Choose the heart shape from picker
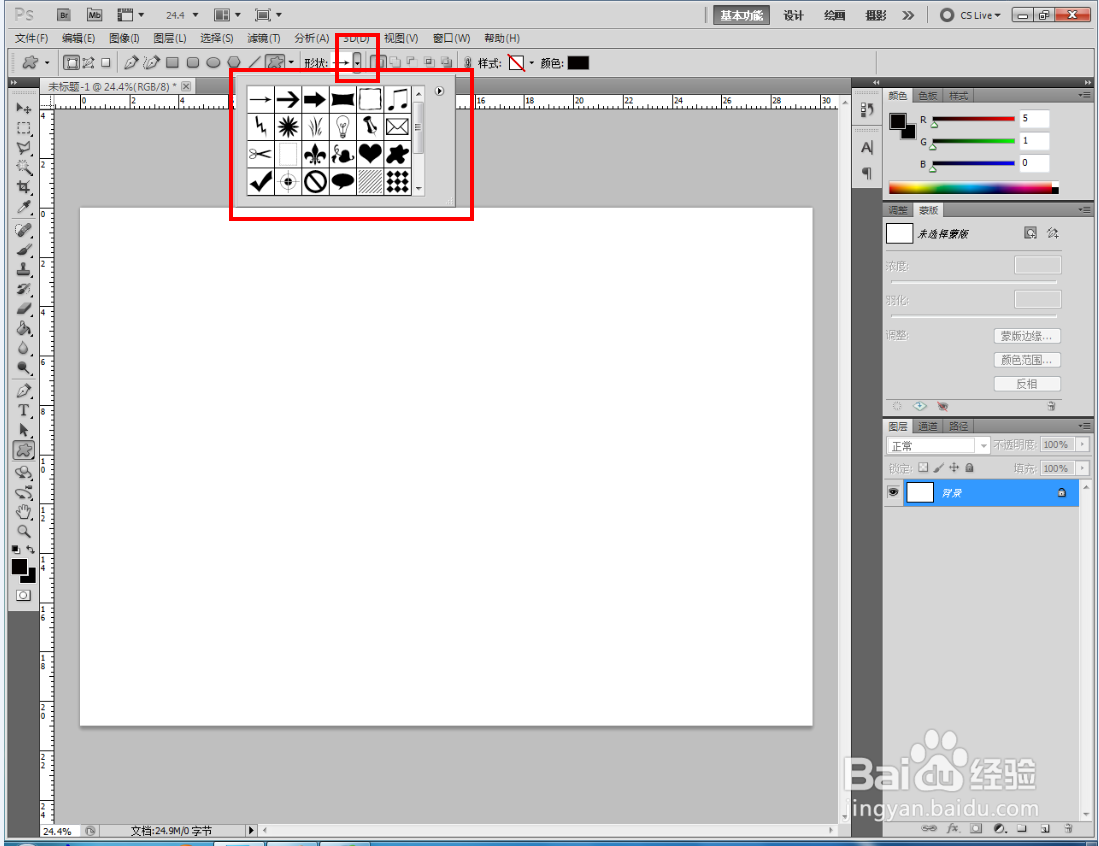 370,154
